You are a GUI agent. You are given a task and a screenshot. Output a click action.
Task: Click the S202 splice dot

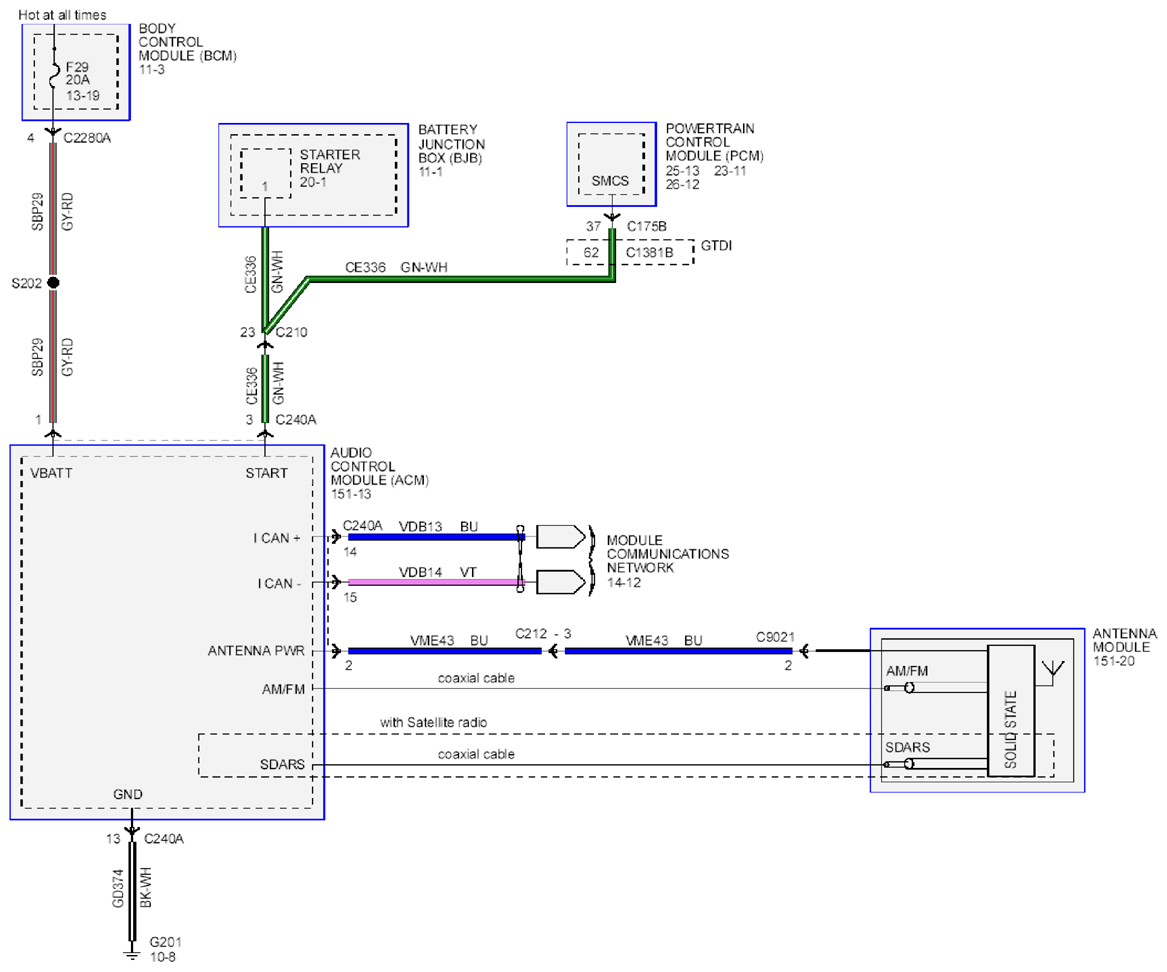pos(53,283)
